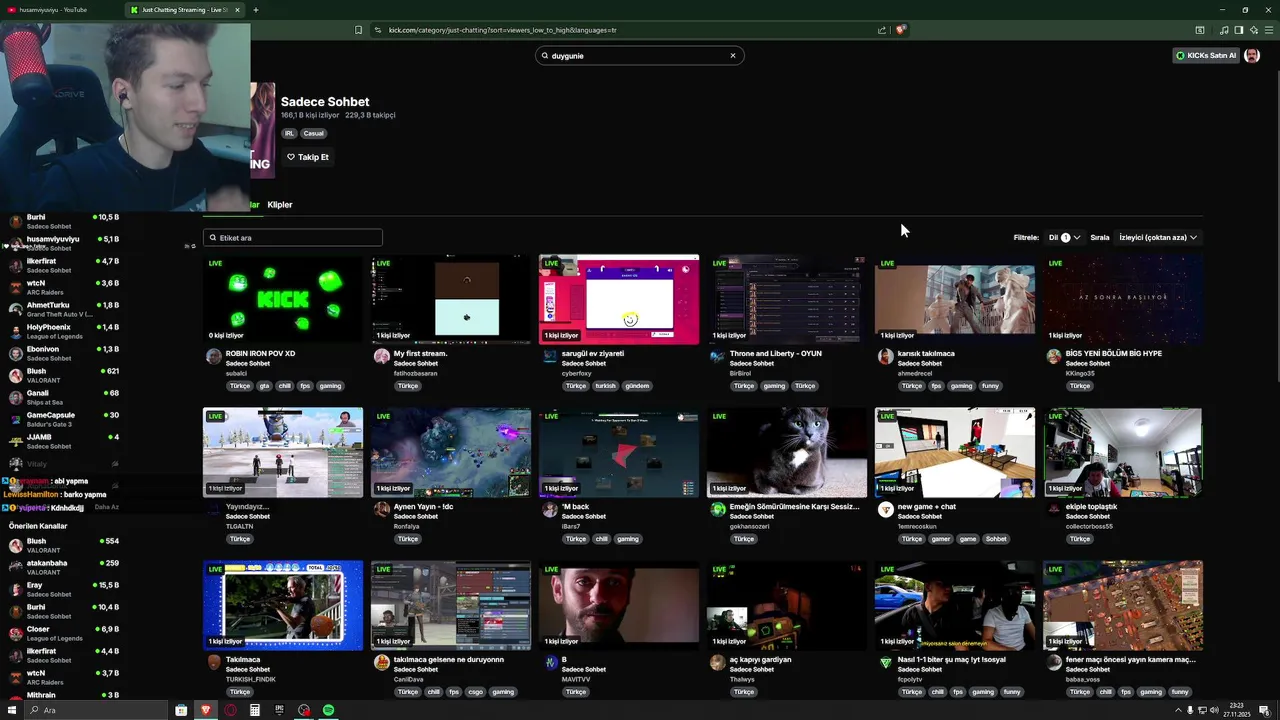Open aç kapıyı gardiyan stream thumbnail
Image resolution: width=1280 pixels, height=720 pixels.
tap(787, 605)
